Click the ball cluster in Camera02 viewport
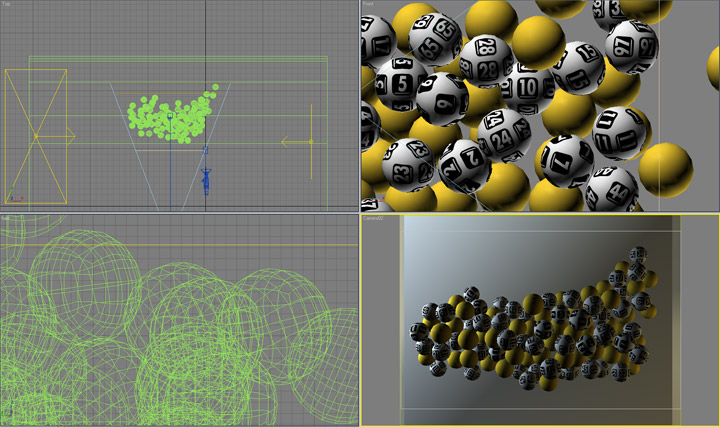The width and height of the screenshot is (720, 427). [530, 330]
